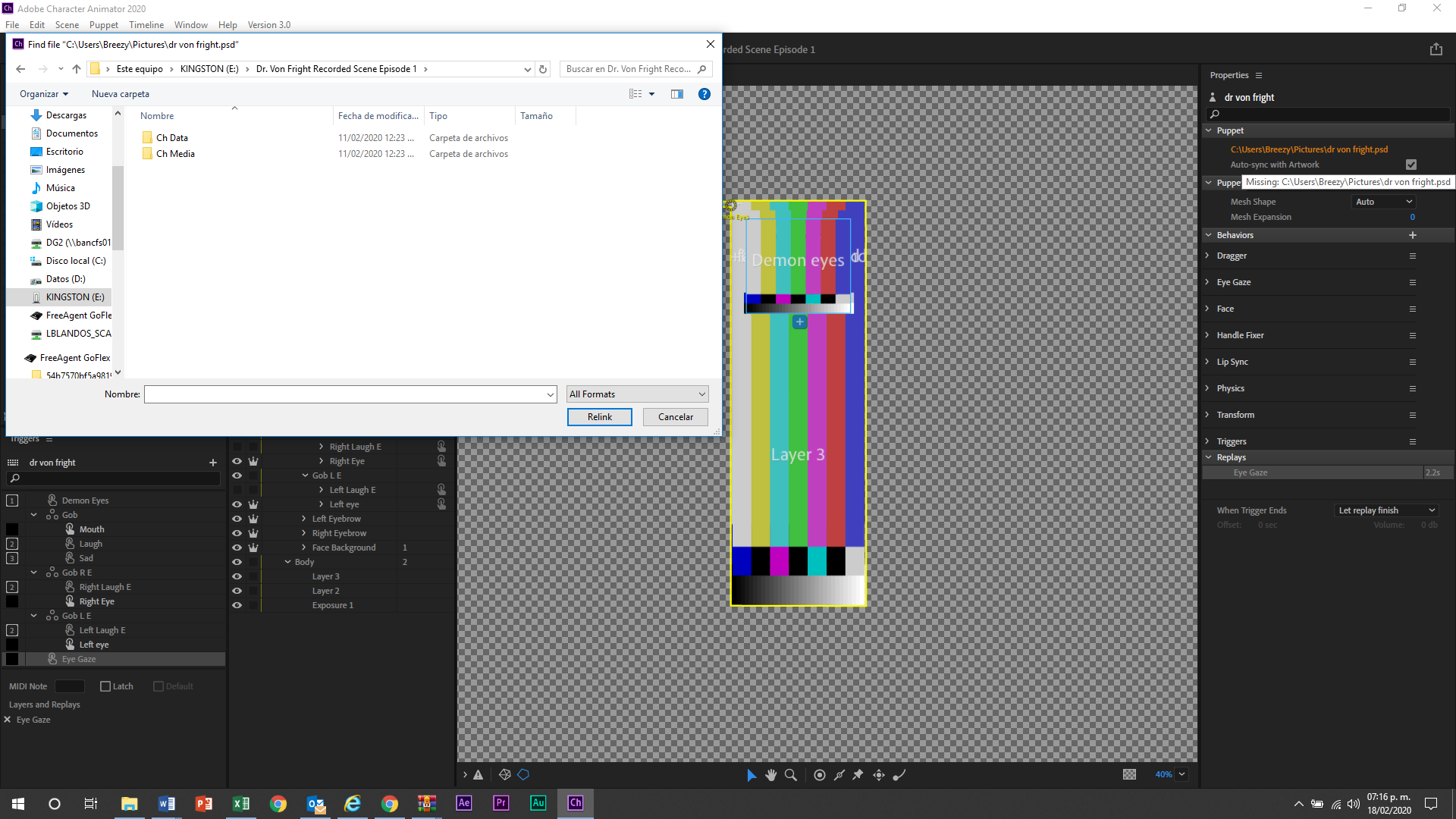Add a new behavior with the plus icon

1412,235
